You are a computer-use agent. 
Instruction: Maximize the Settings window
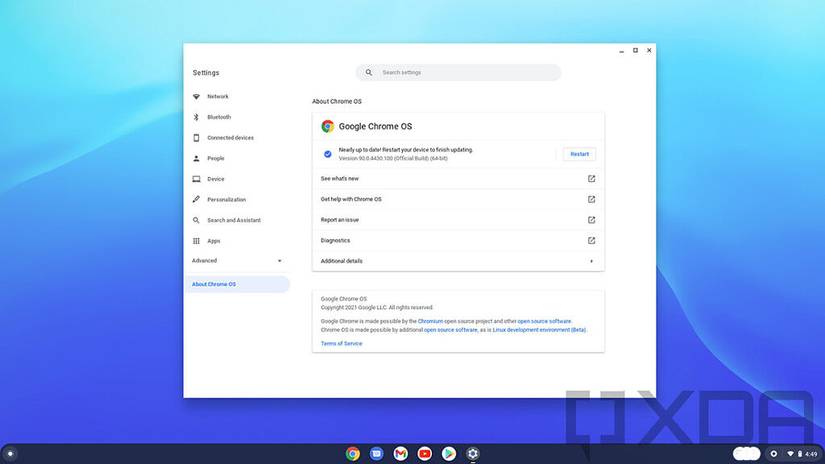point(635,51)
